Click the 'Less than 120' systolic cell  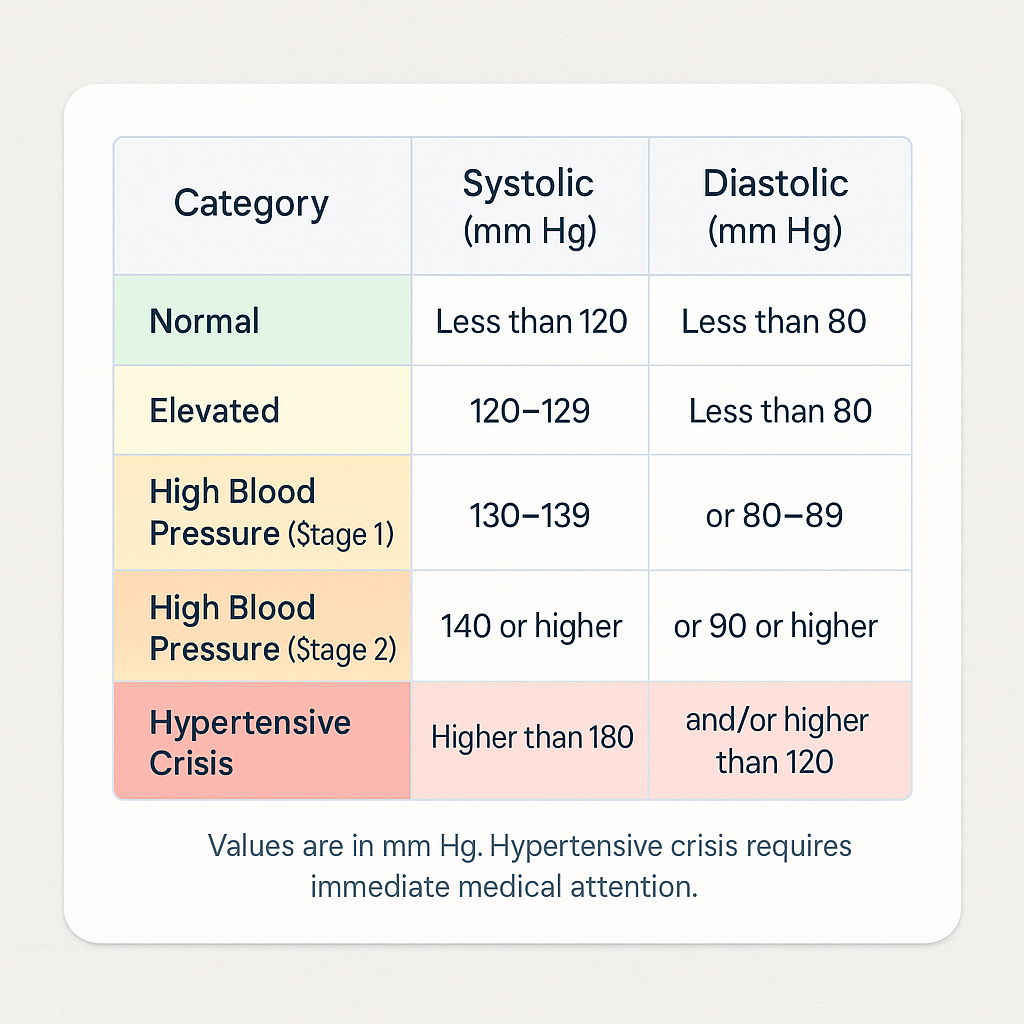click(x=531, y=321)
